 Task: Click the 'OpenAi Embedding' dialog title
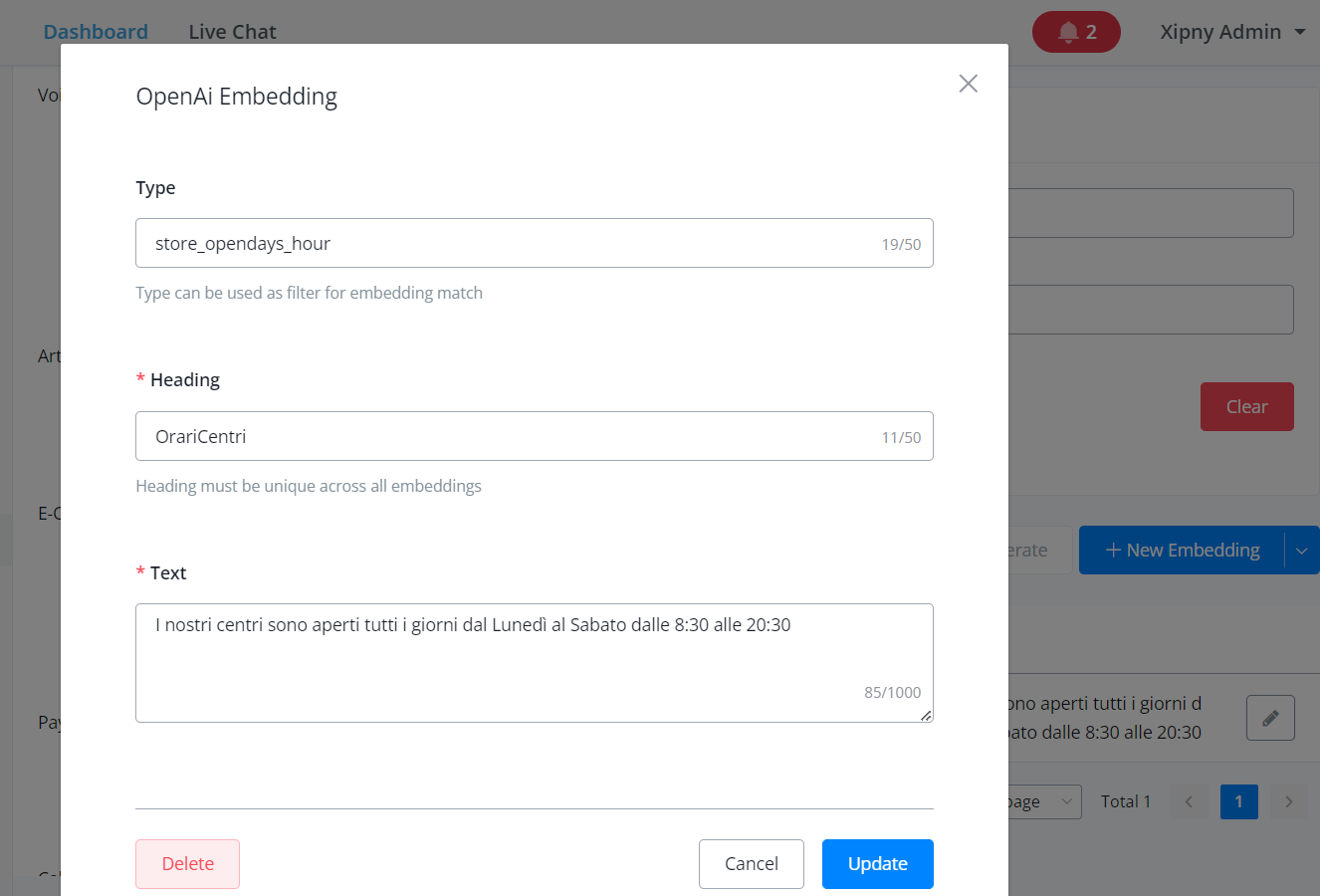coord(237,97)
